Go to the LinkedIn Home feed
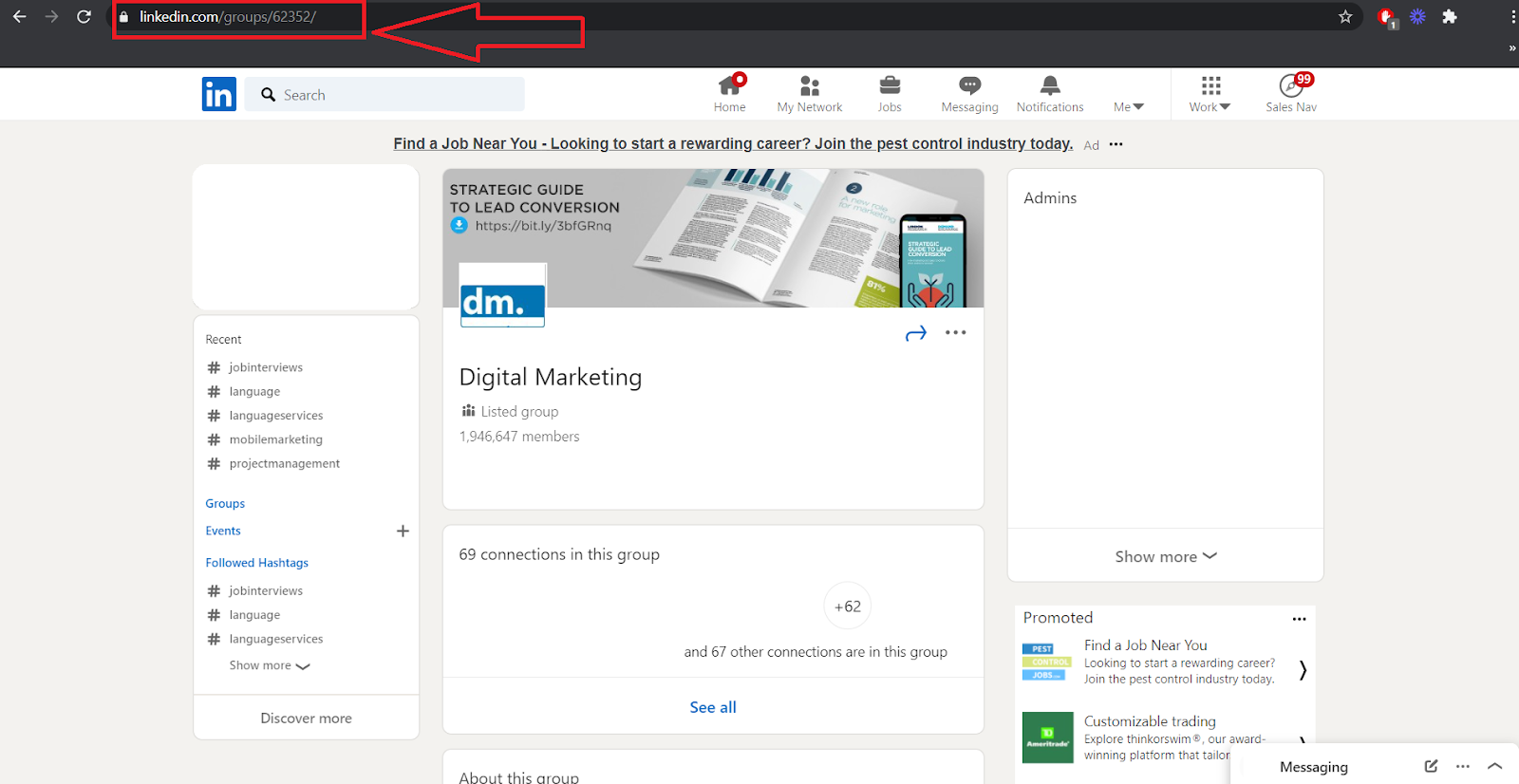The height and width of the screenshot is (784, 1519). (729, 94)
